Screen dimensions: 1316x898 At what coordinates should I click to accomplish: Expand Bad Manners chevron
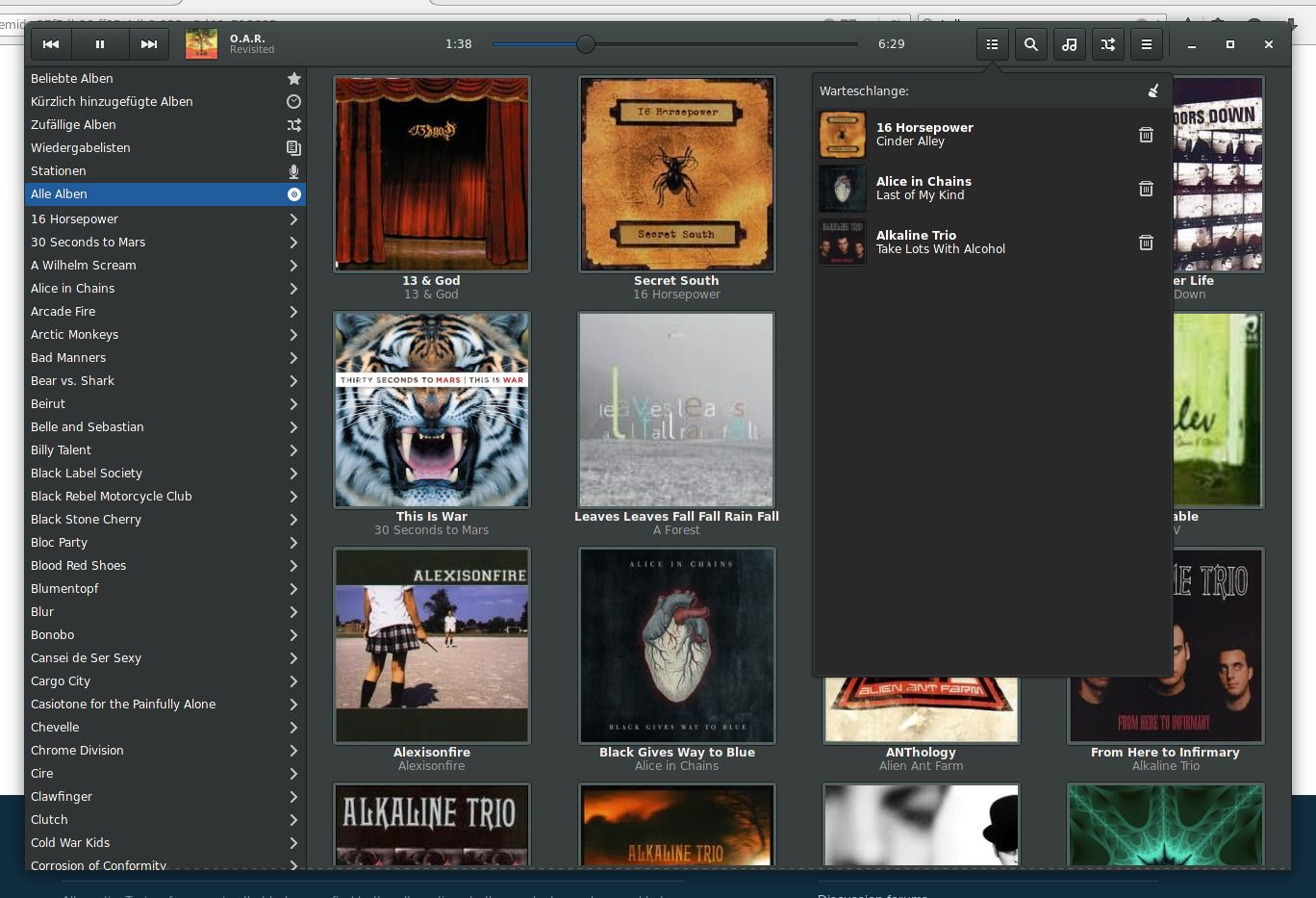(x=293, y=358)
